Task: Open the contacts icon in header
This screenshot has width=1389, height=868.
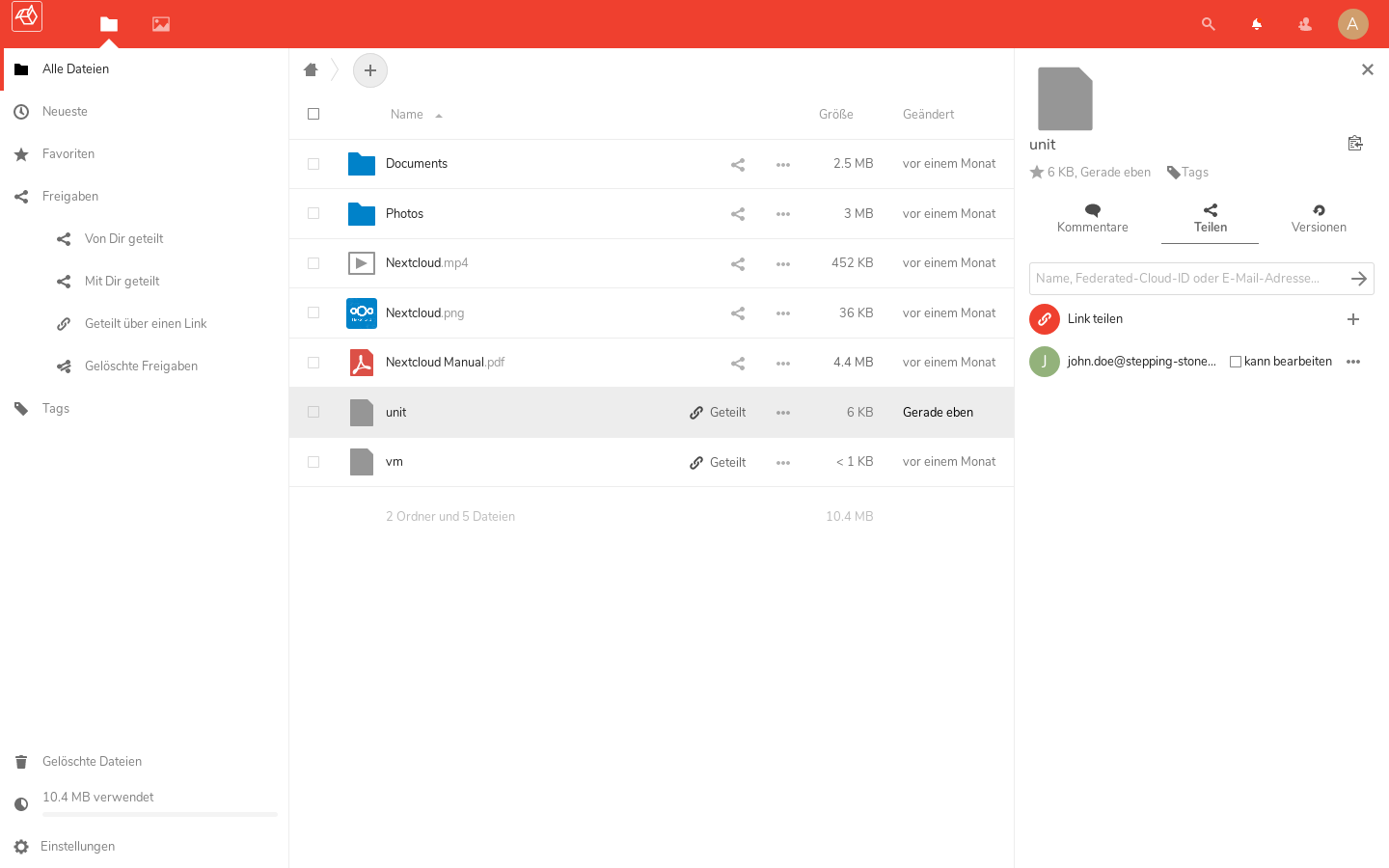Action: click(x=1304, y=24)
